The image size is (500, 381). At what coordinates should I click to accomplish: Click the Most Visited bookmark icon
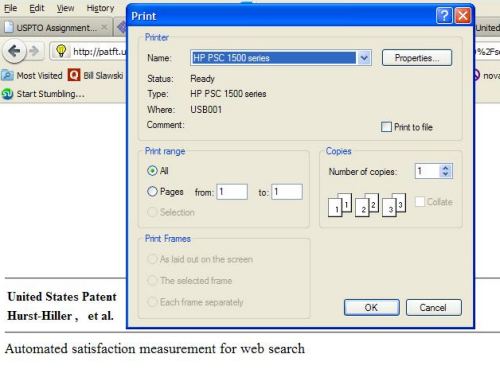click(x=7, y=75)
